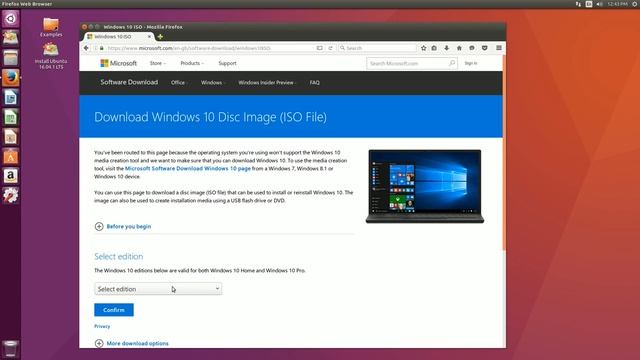Image resolution: width=640 pixels, height=360 pixels.
Task: Click the "Select edition" section heading
Action: pos(119,256)
